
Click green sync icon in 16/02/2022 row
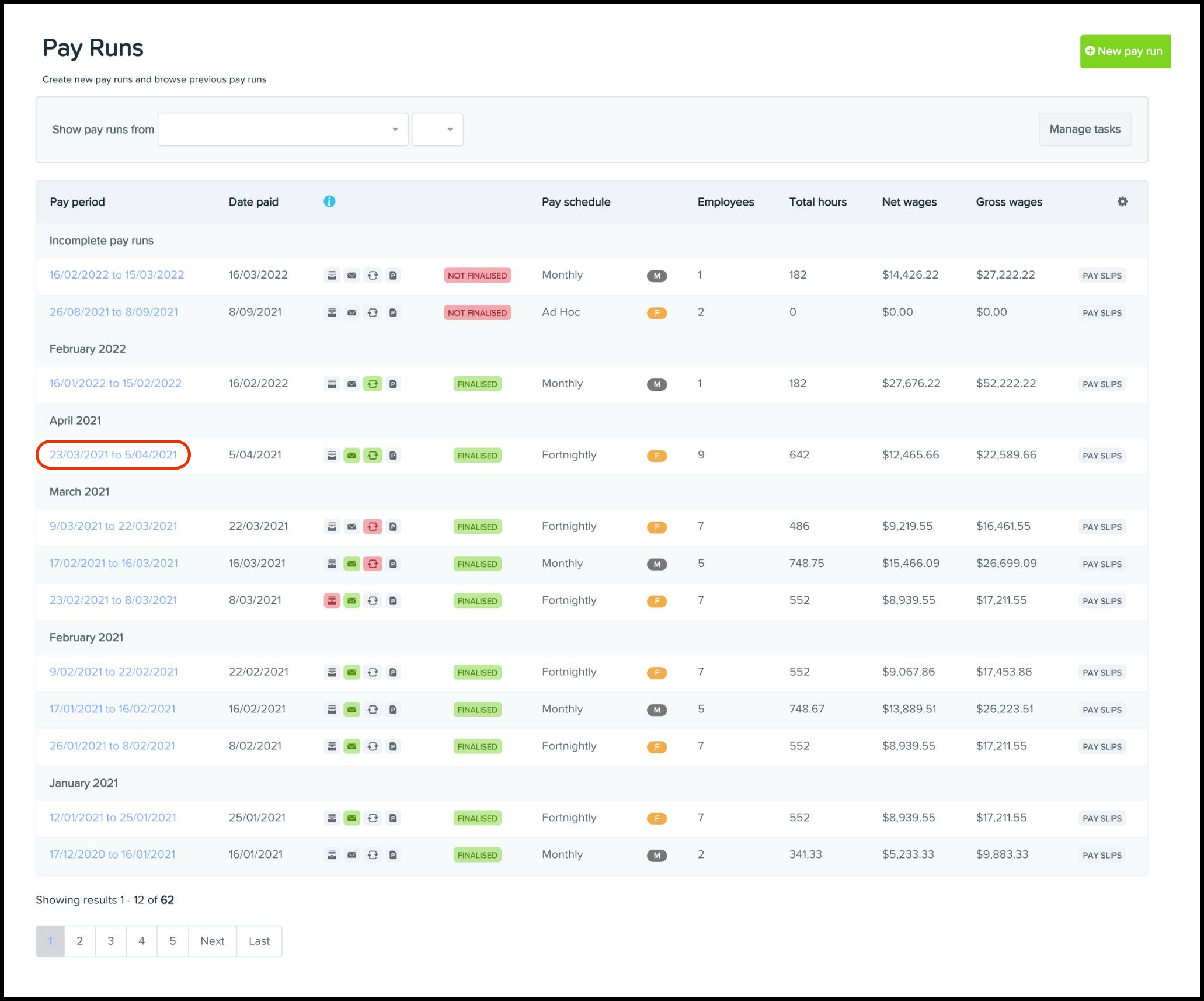[373, 384]
